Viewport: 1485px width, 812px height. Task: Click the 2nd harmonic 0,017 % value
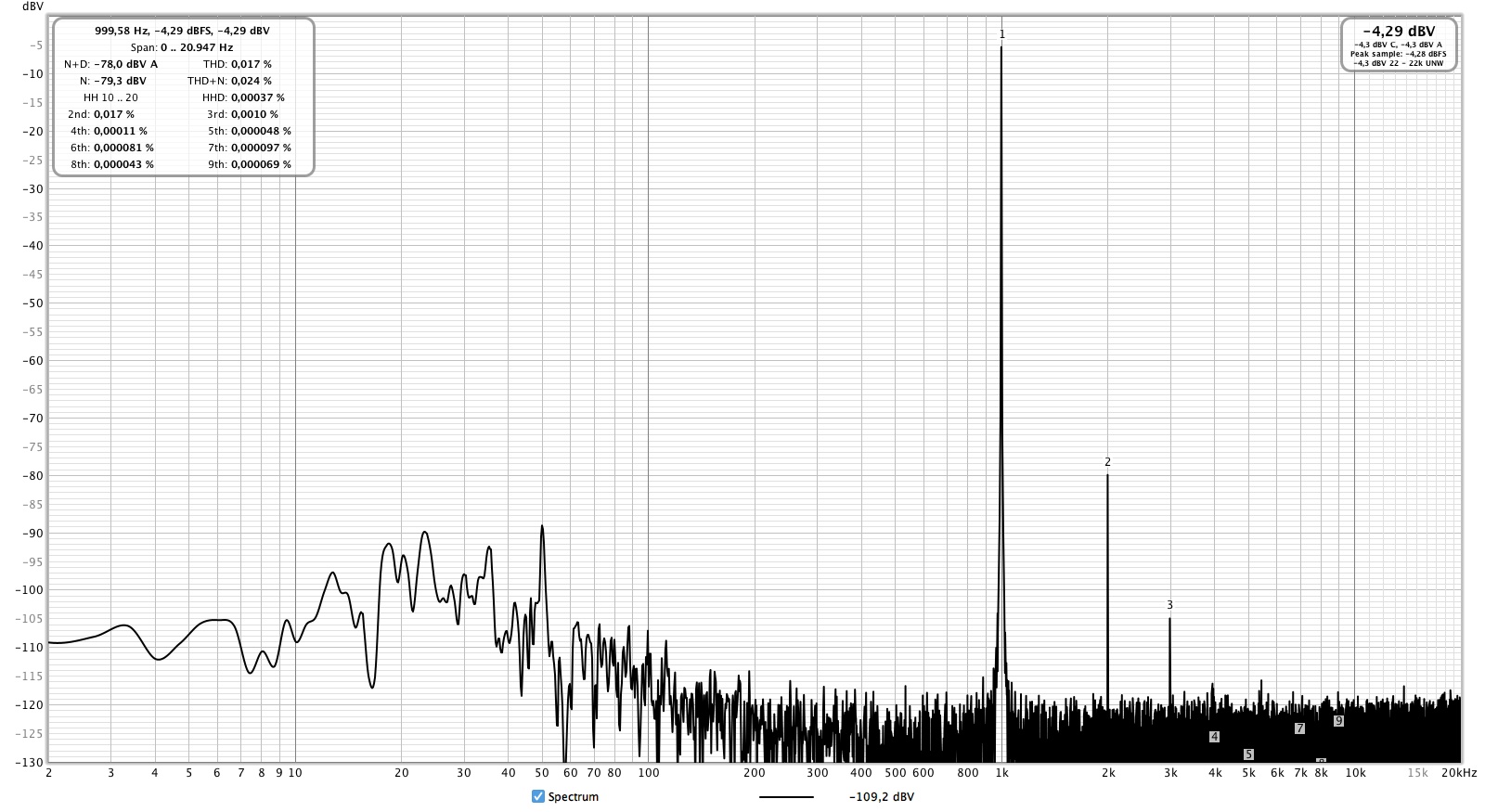tap(114, 114)
